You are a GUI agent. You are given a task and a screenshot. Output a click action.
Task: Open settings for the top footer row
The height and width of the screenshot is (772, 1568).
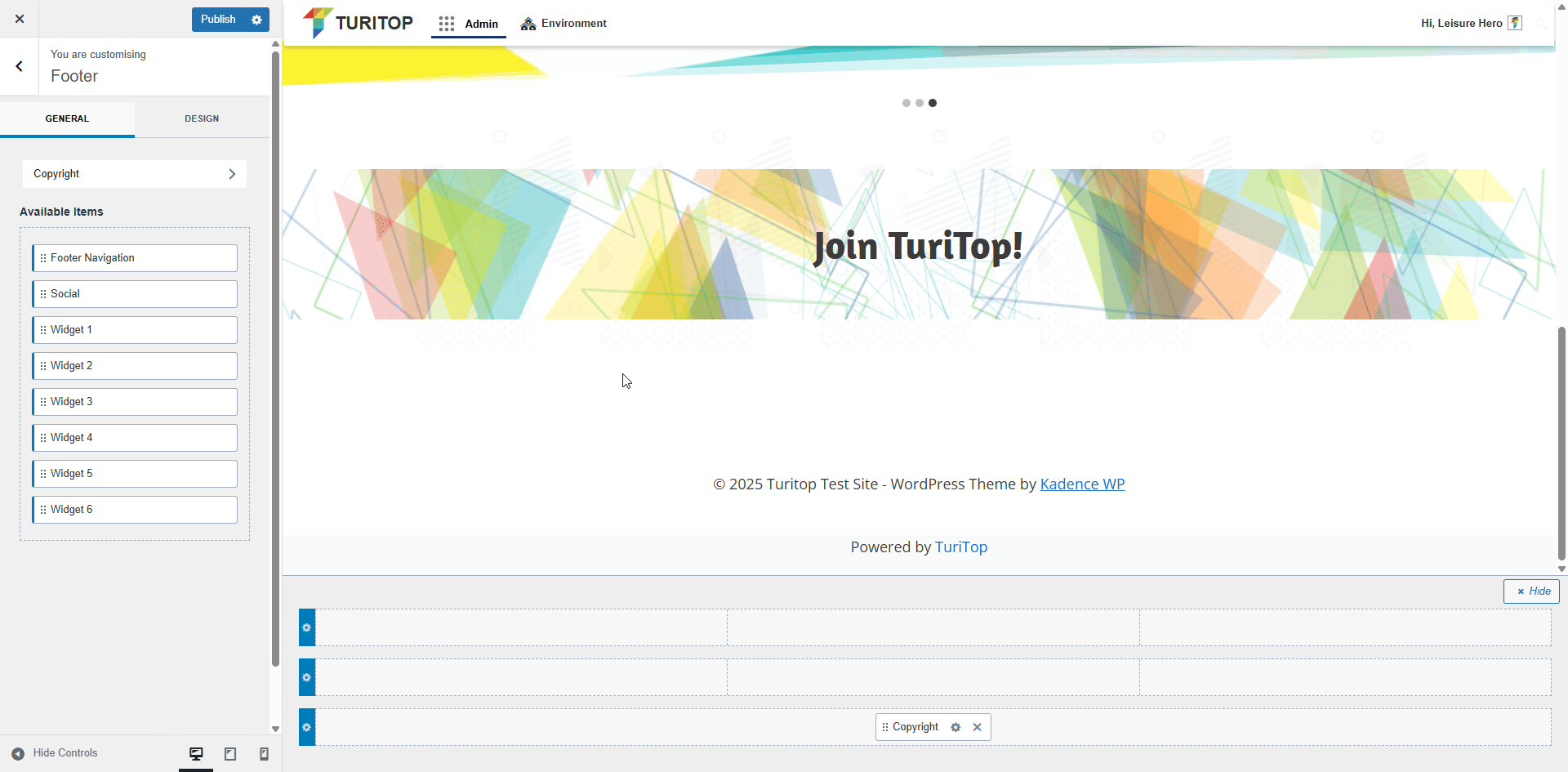pyautogui.click(x=307, y=627)
